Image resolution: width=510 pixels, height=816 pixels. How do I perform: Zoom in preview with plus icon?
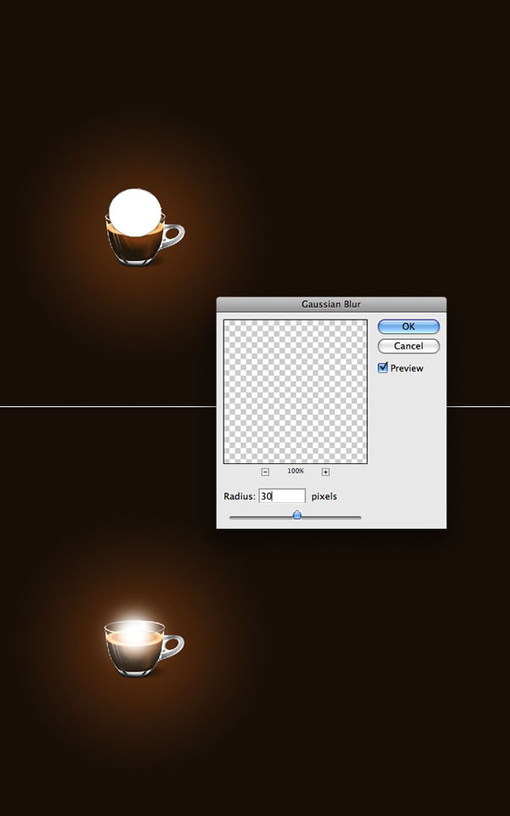[325, 472]
